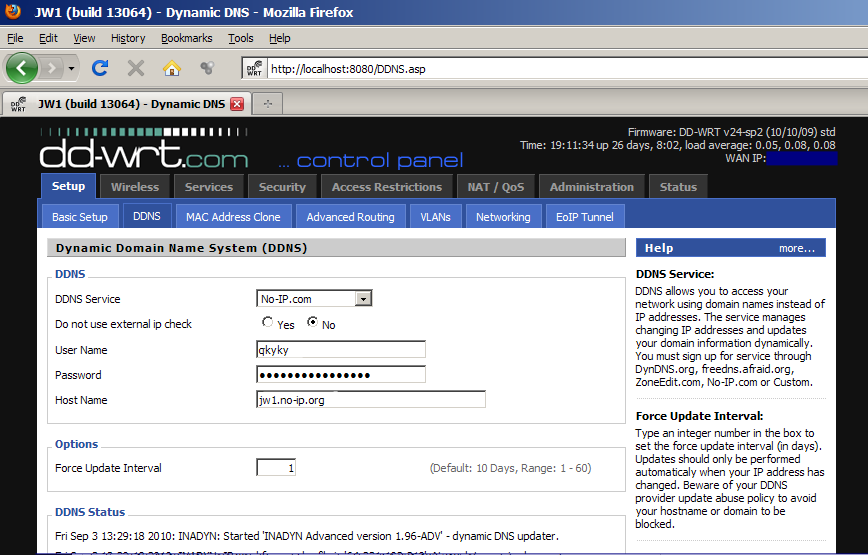Open a new tab with the plus button
Screen dimensions: 868x555
[x=268, y=104]
